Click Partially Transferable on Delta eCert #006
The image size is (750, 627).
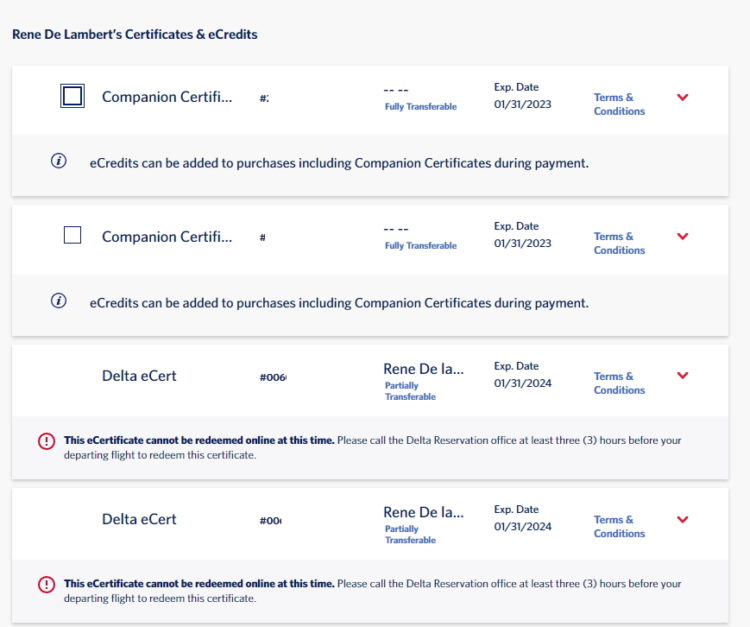[x=410, y=391]
